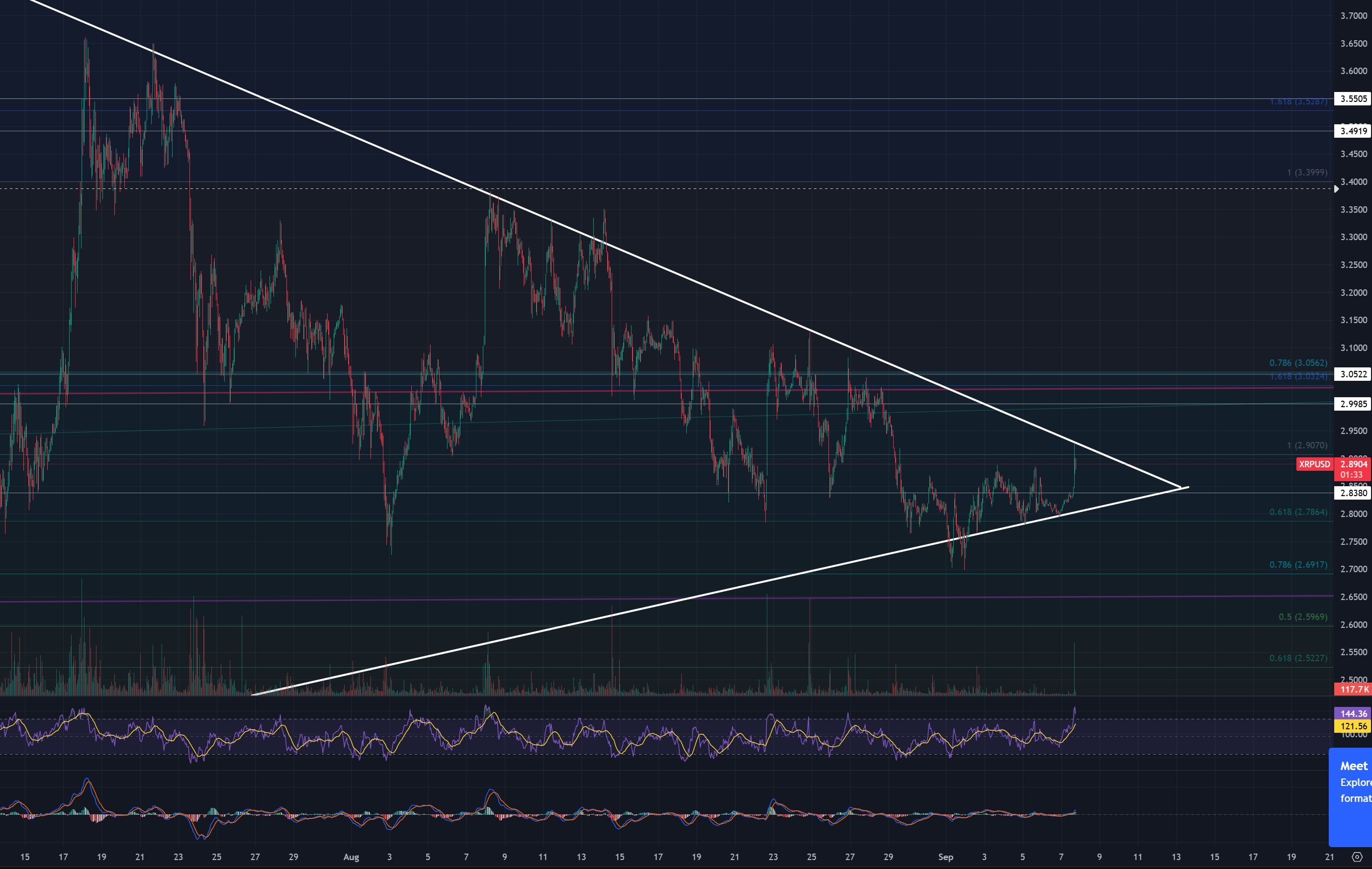
Task: Click the 3.3000 price axis tick
Action: click(1353, 237)
